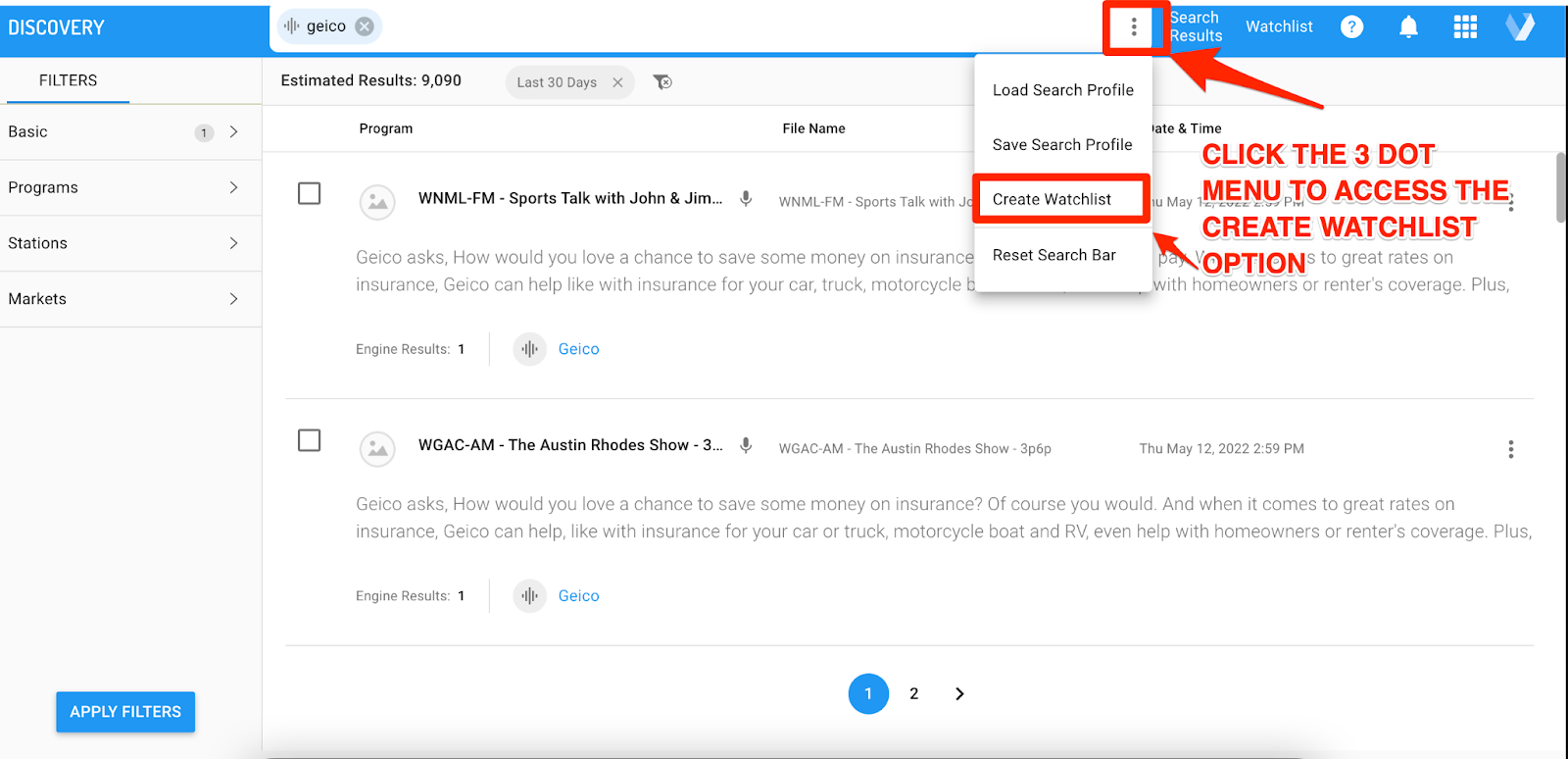Expand the Programs filter section

[x=130, y=187]
